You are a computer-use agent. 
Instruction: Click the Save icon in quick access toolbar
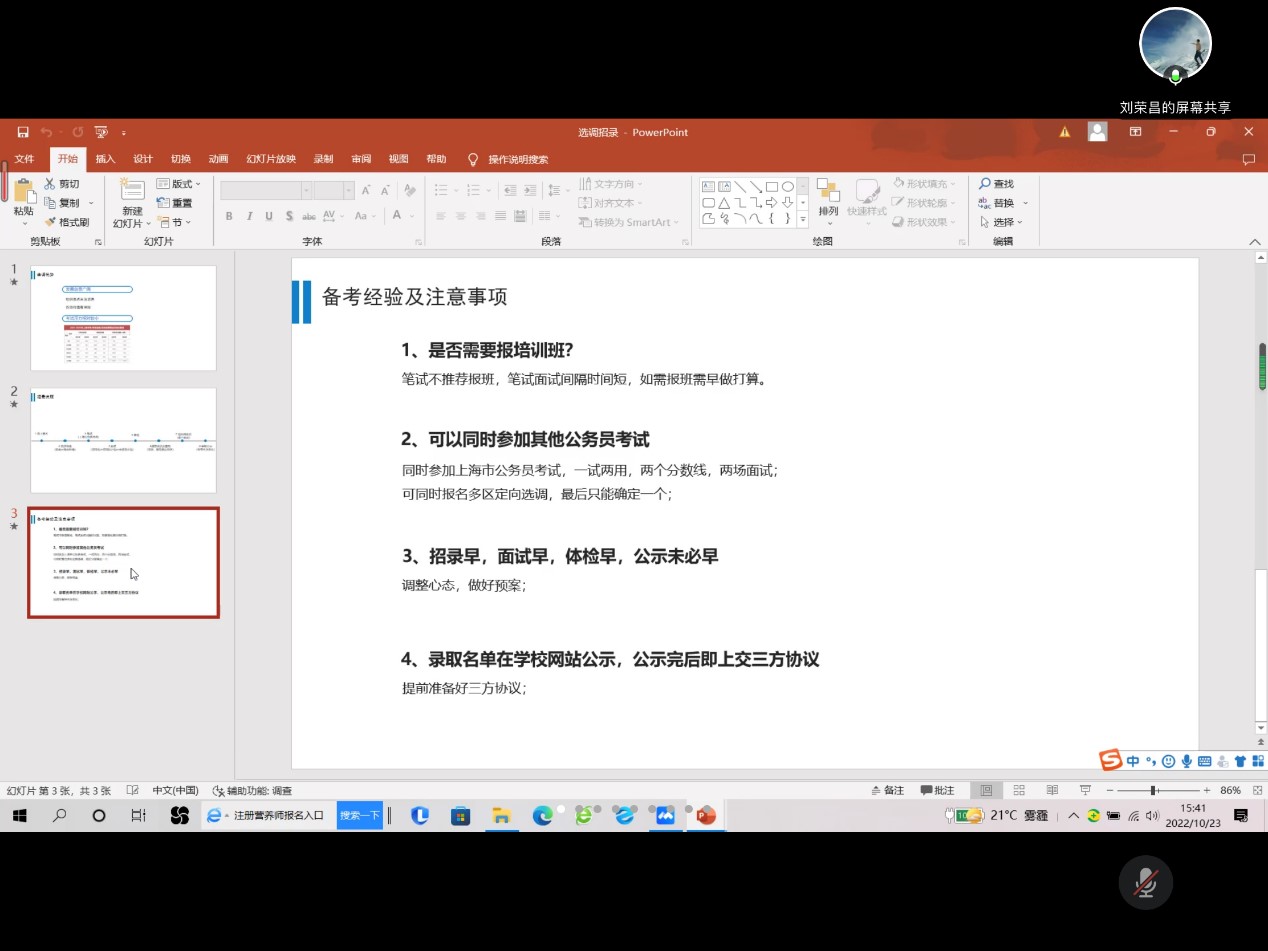click(23, 132)
